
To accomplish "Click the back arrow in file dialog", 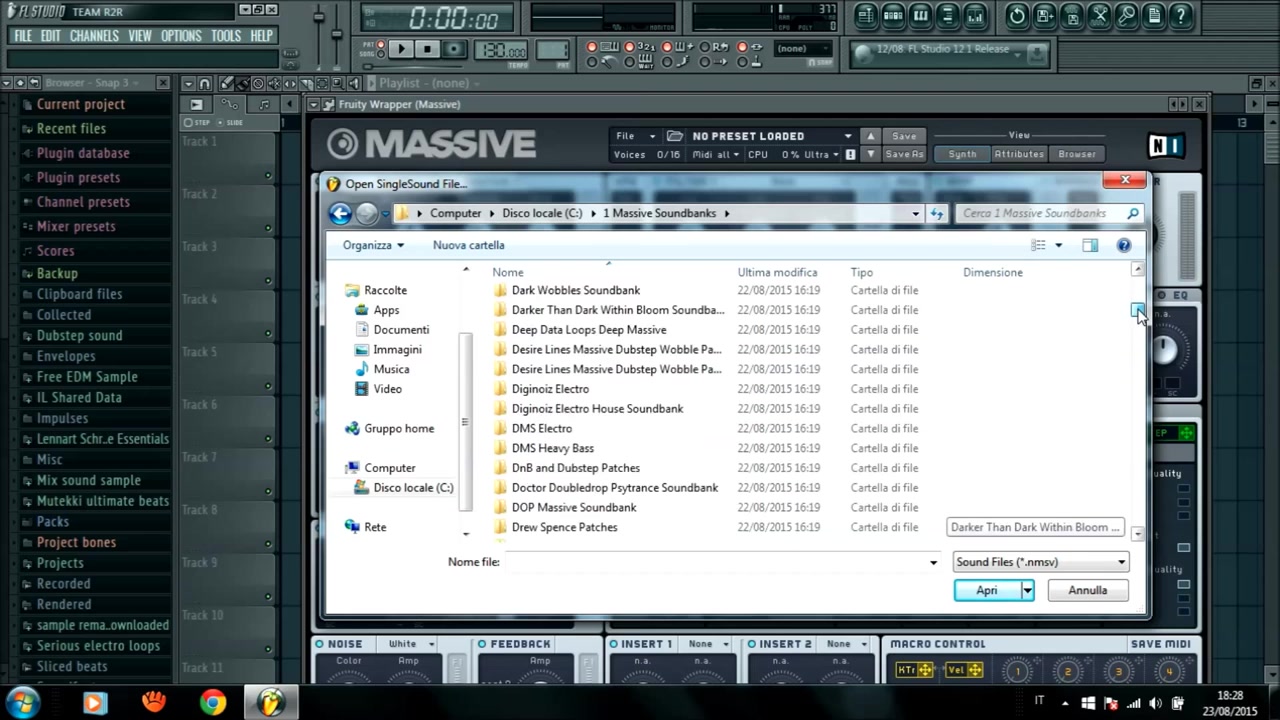I will 340,213.
